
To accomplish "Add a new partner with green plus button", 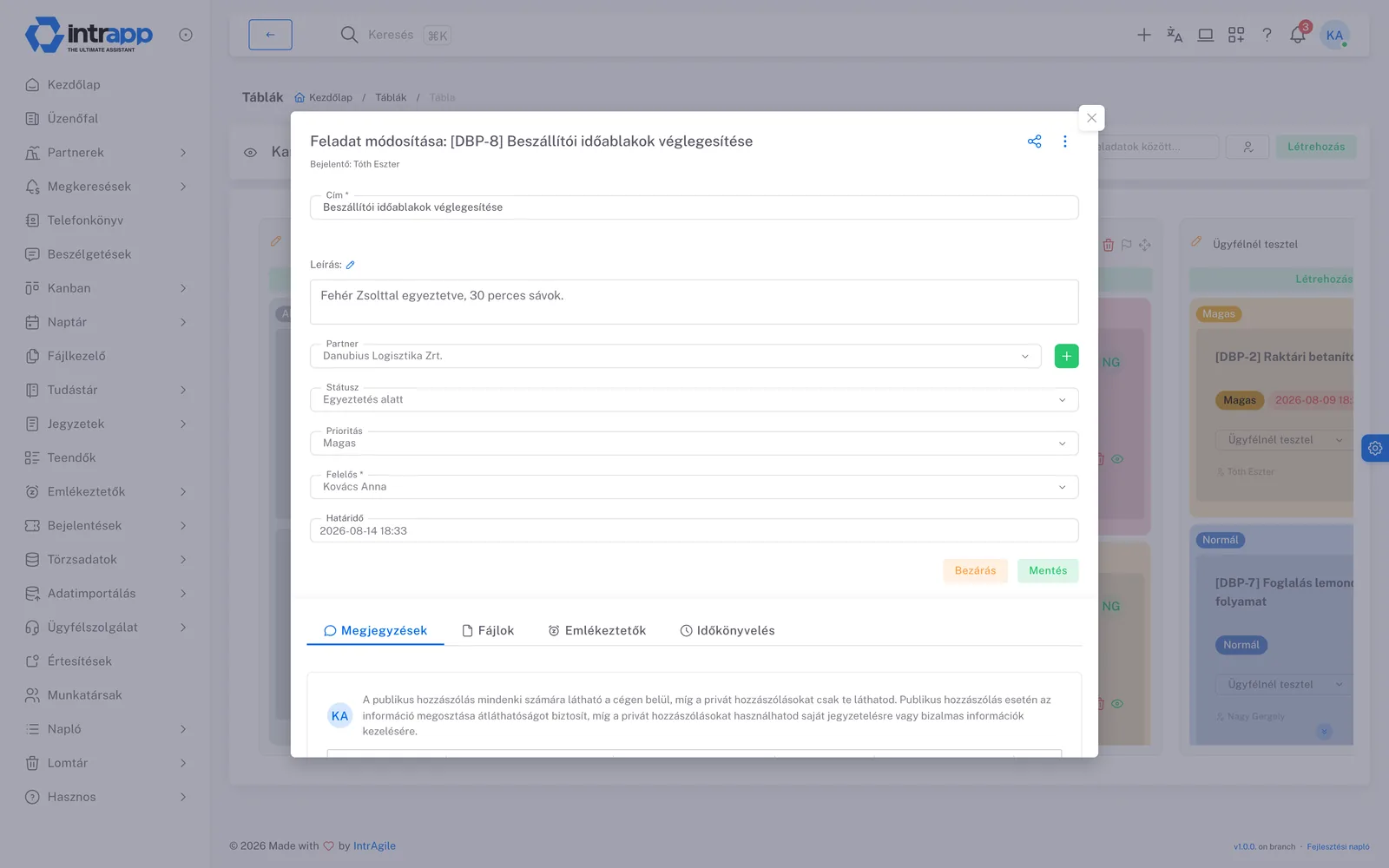I will click(x=1066, y=356).
